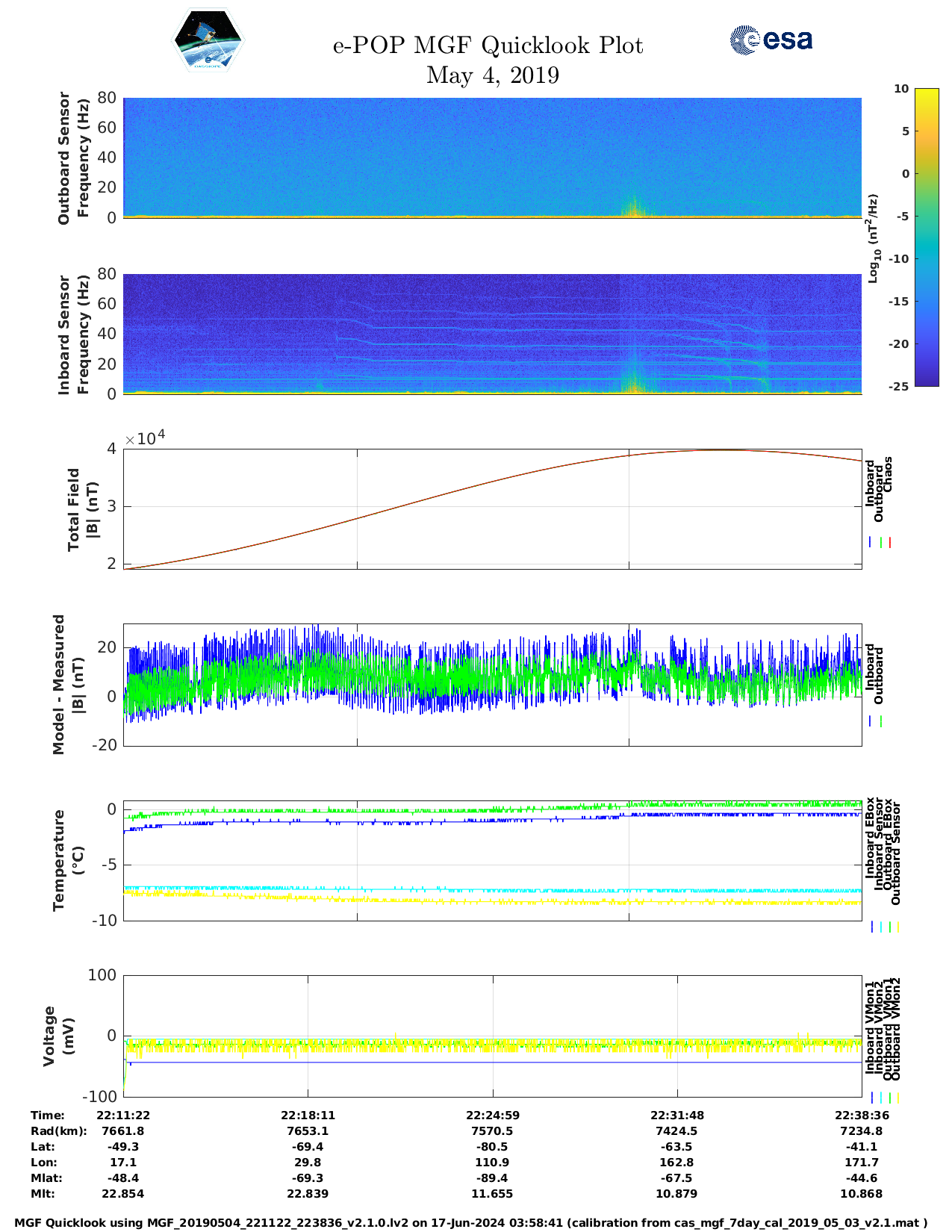The image size is (952, 1232).
Task: Click cyan legend marker beside Voltage plot
Action: (881, 1098)
